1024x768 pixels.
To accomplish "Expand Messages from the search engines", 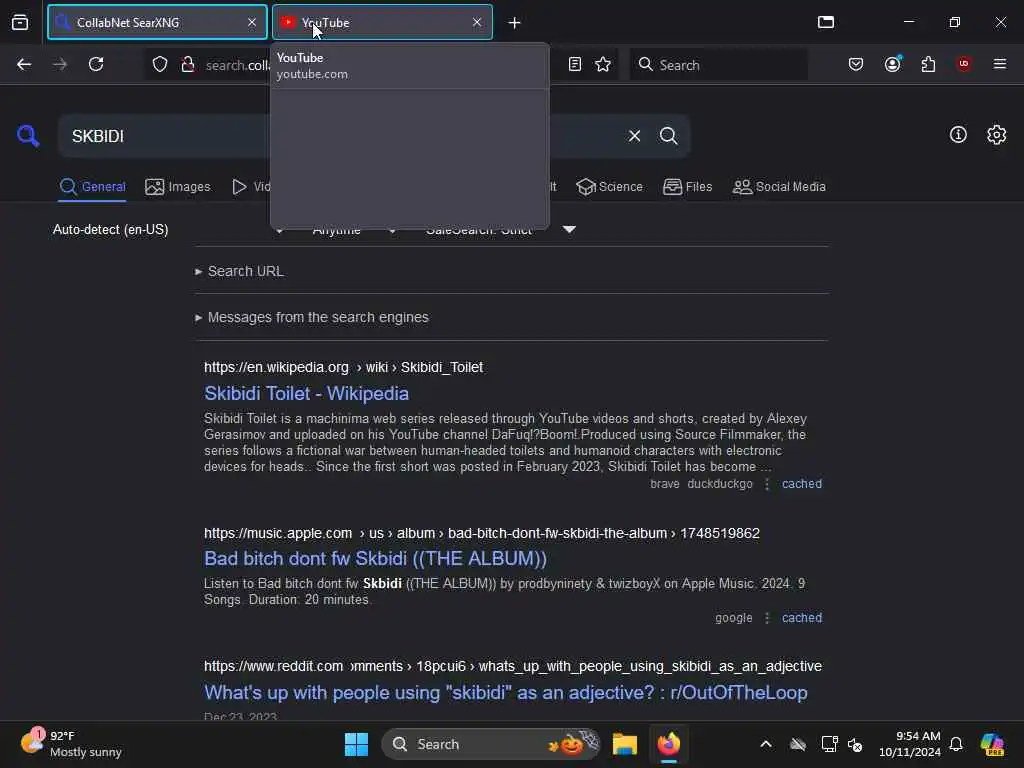I will click(312, 317).
